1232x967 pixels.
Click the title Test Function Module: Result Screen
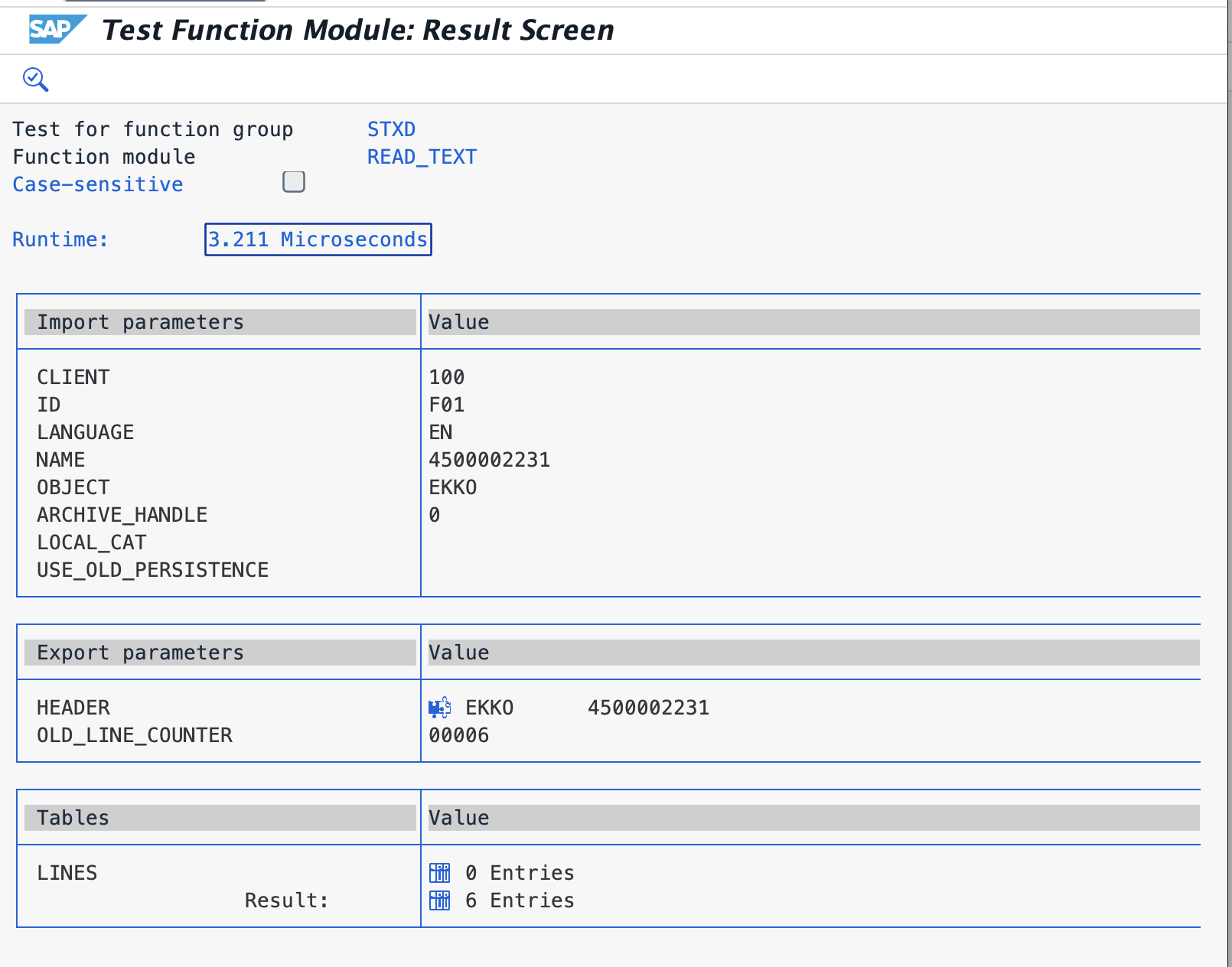coord(358,30)
